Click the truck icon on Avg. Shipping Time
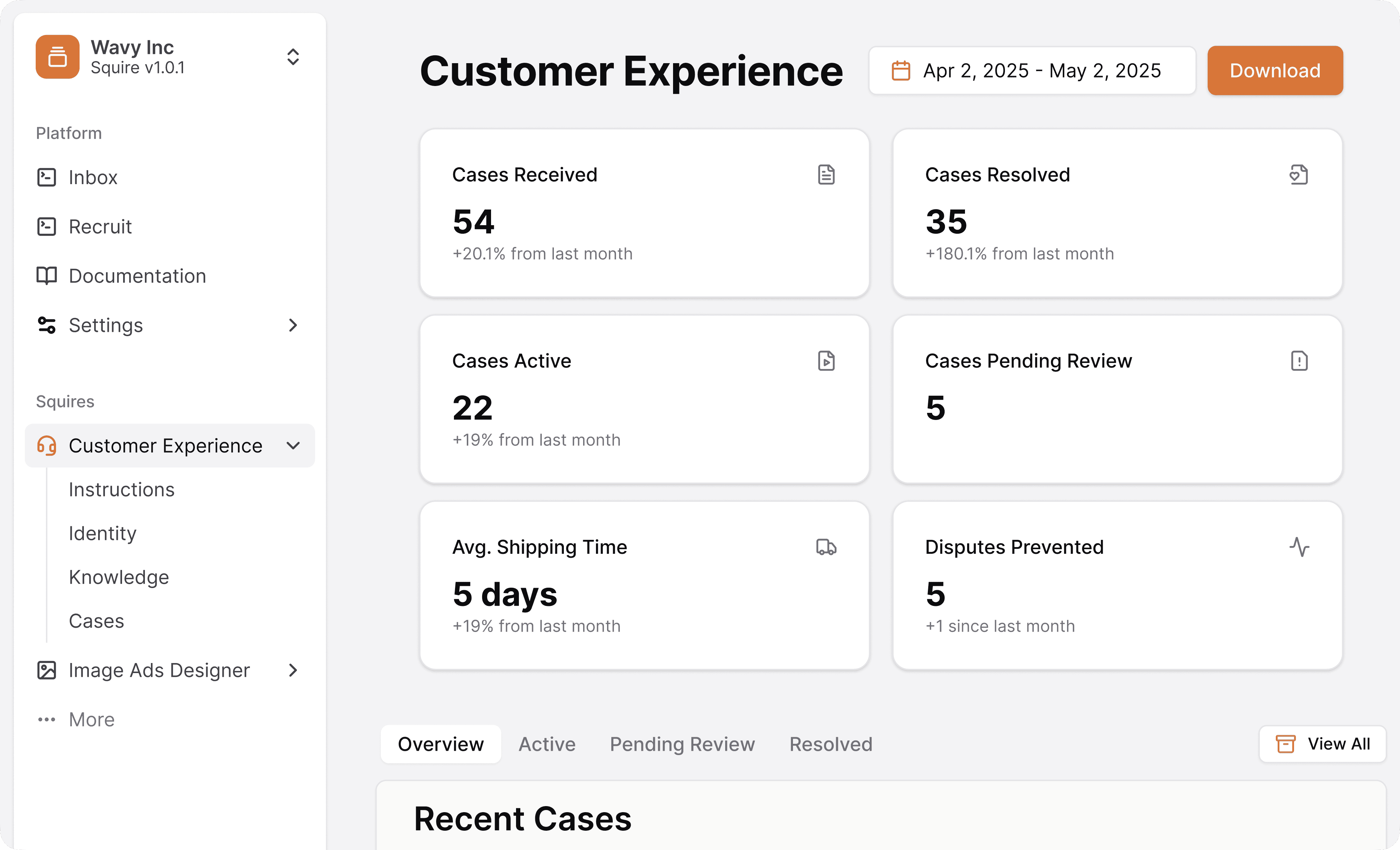 (826, 547)
